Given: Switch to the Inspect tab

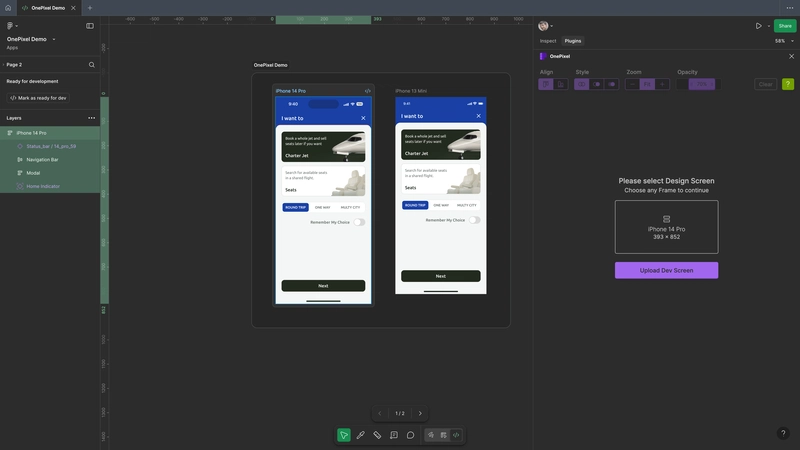Looking at the screenshot, I should point(548,41).
